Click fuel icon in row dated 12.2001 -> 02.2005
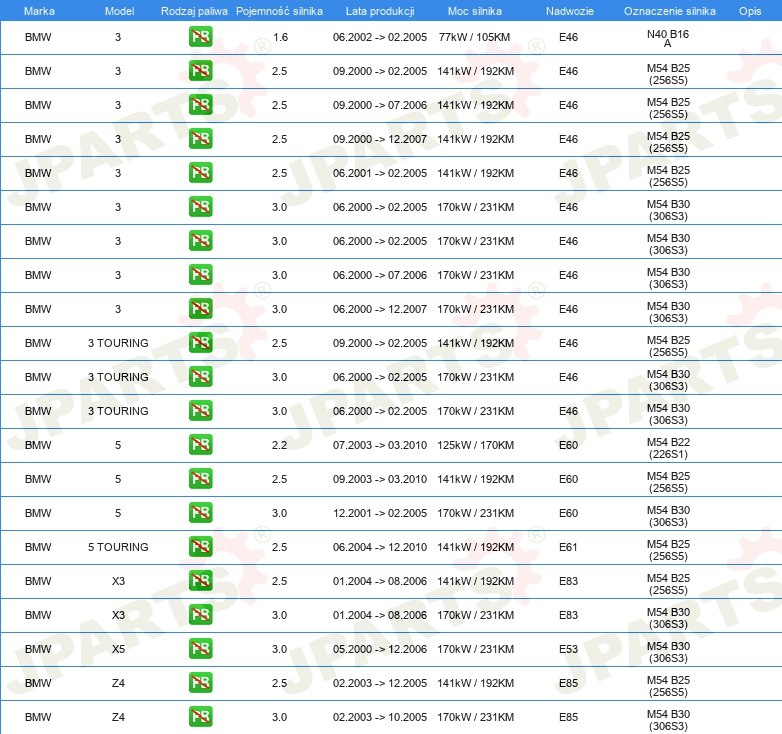This screenshot has width=782, height=734. click(x=200, y=513)
